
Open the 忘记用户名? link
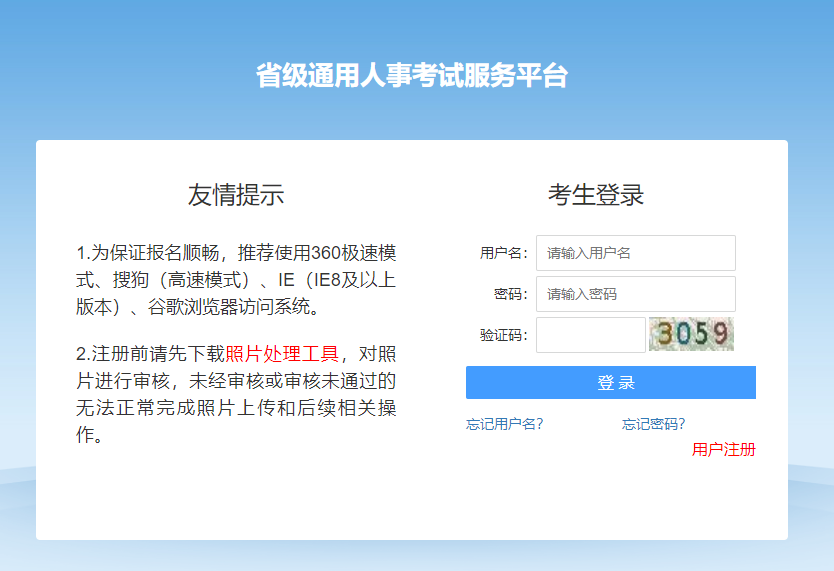pyautogui.click(x=504, y=424)
